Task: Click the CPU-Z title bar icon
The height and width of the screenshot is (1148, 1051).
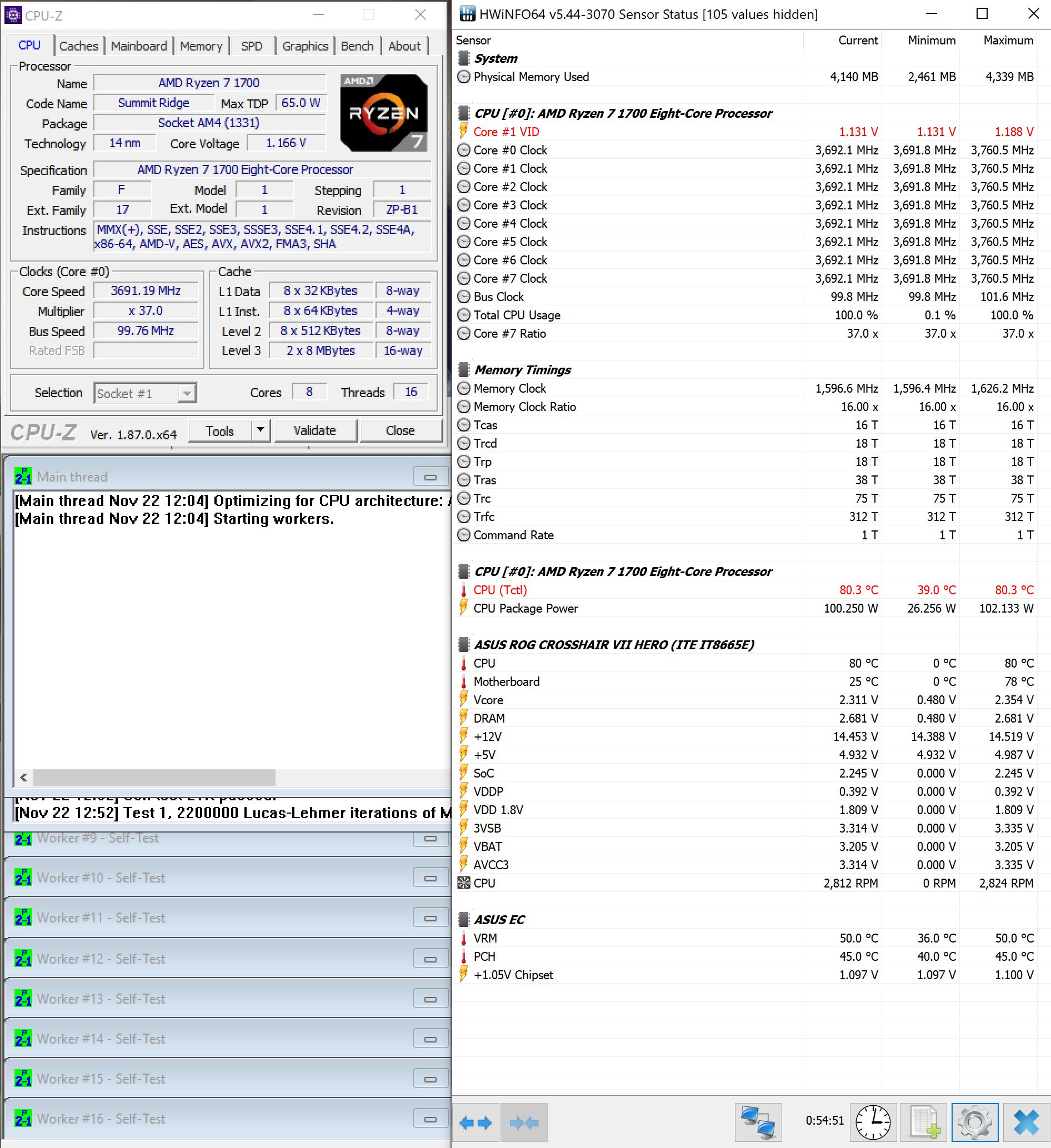Action: [x=13, y=15]
